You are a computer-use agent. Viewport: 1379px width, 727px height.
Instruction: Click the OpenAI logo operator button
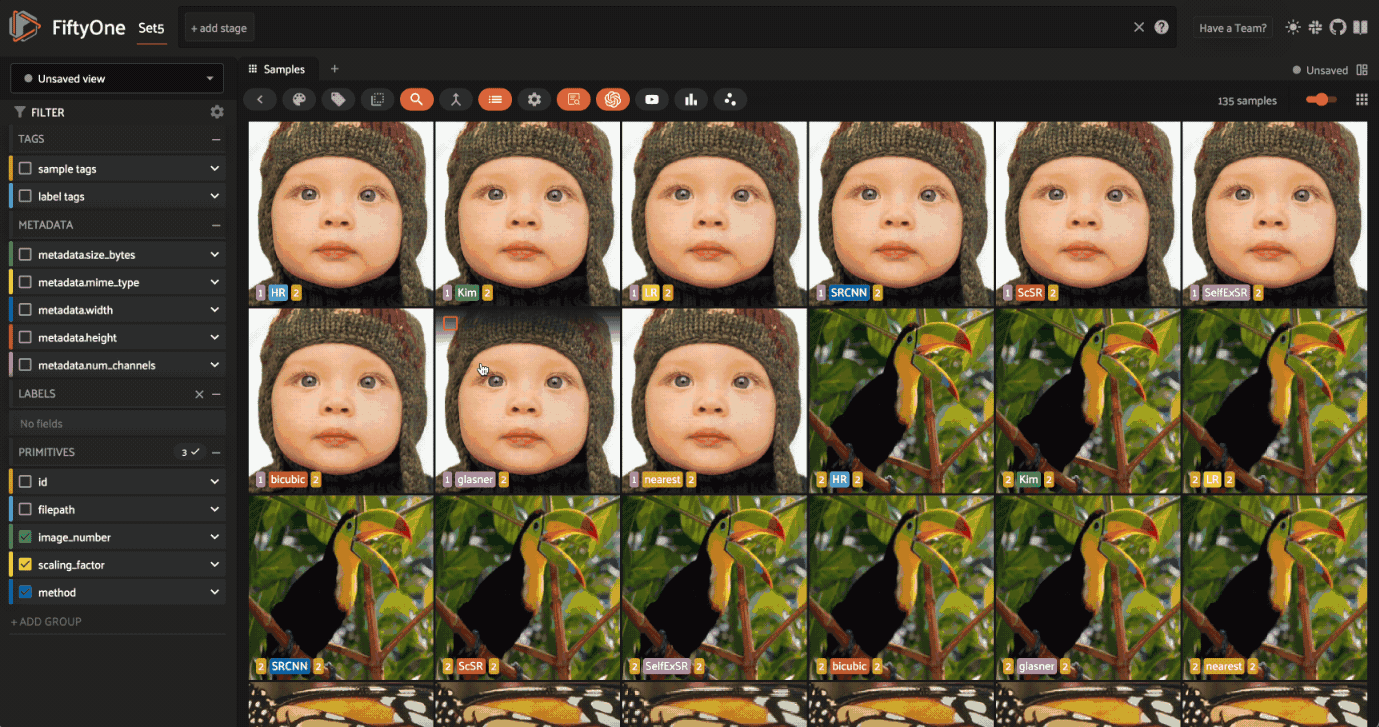(x=612, y=99)
